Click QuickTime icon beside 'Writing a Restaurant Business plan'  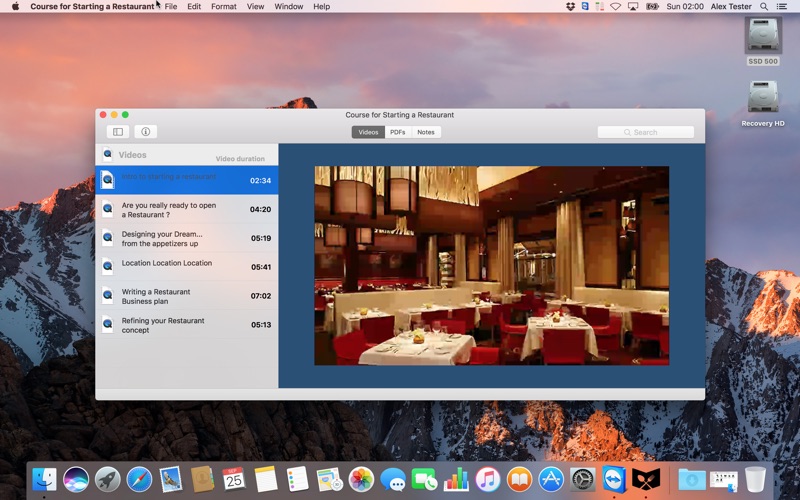click(x=107, y=295)
